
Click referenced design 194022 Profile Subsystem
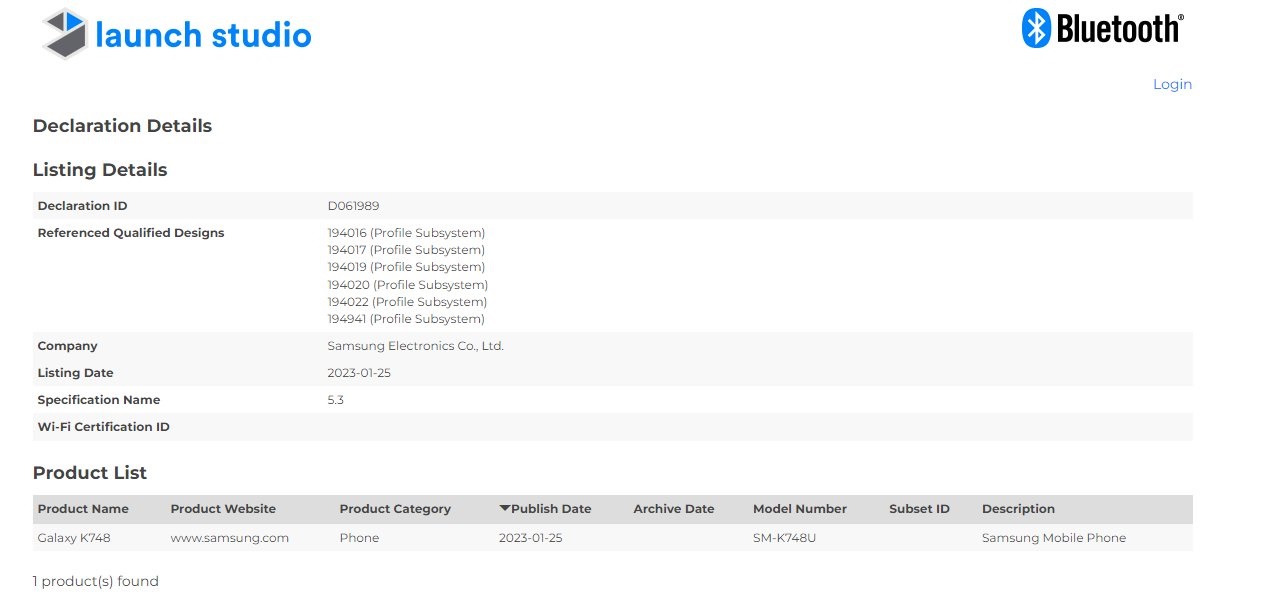(x=407, y=302)
